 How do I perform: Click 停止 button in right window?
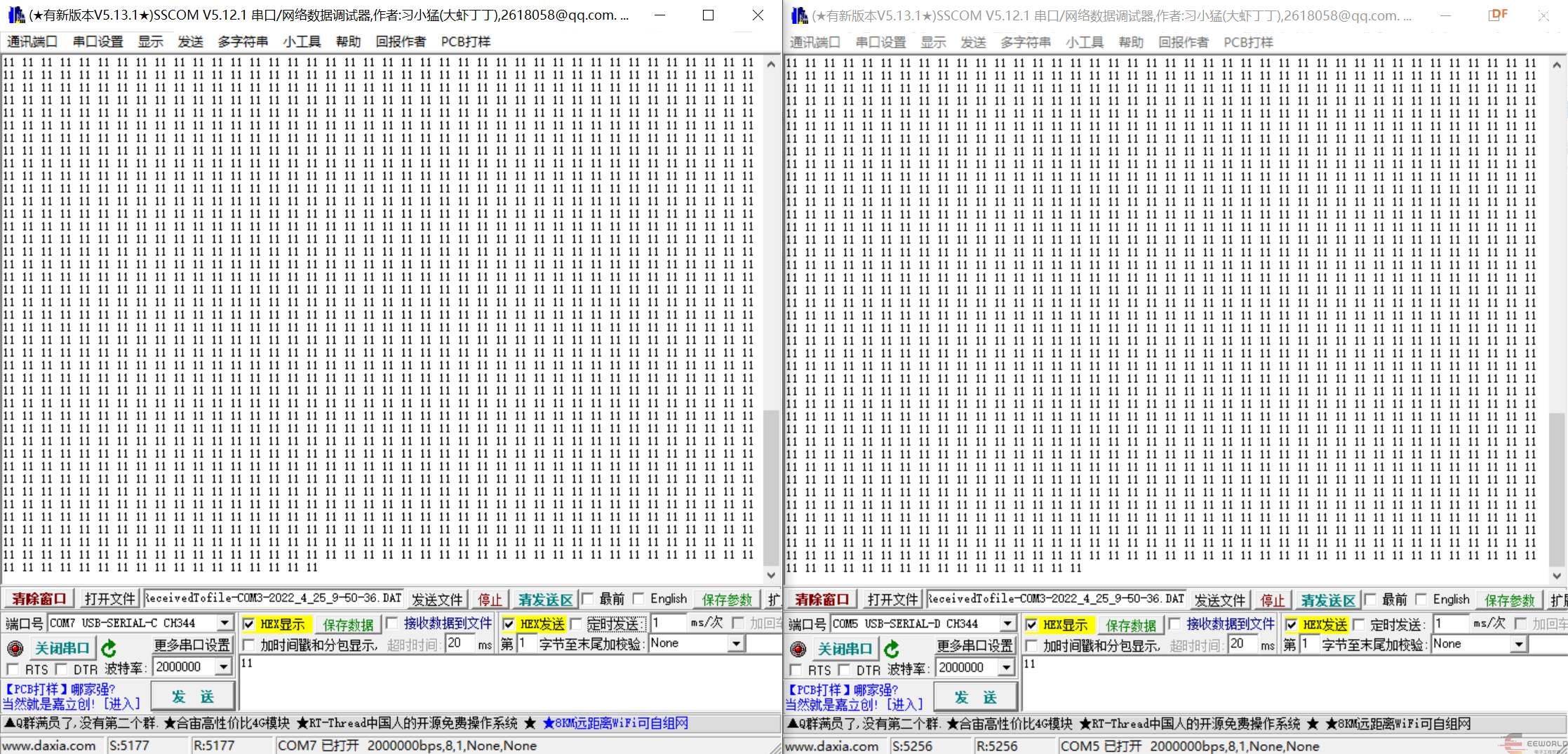pyautogui.click(x=1273, y=600)
